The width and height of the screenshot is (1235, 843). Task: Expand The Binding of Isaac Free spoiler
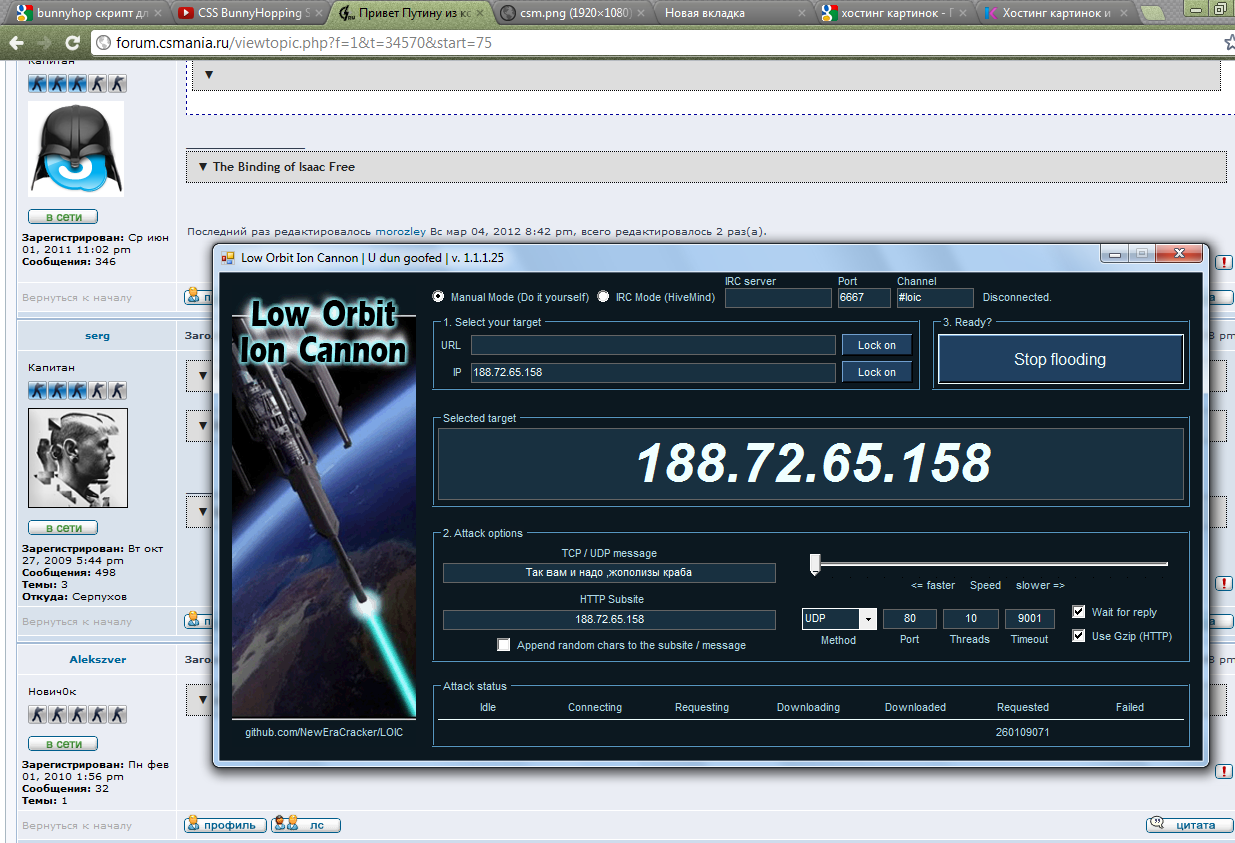203,167
